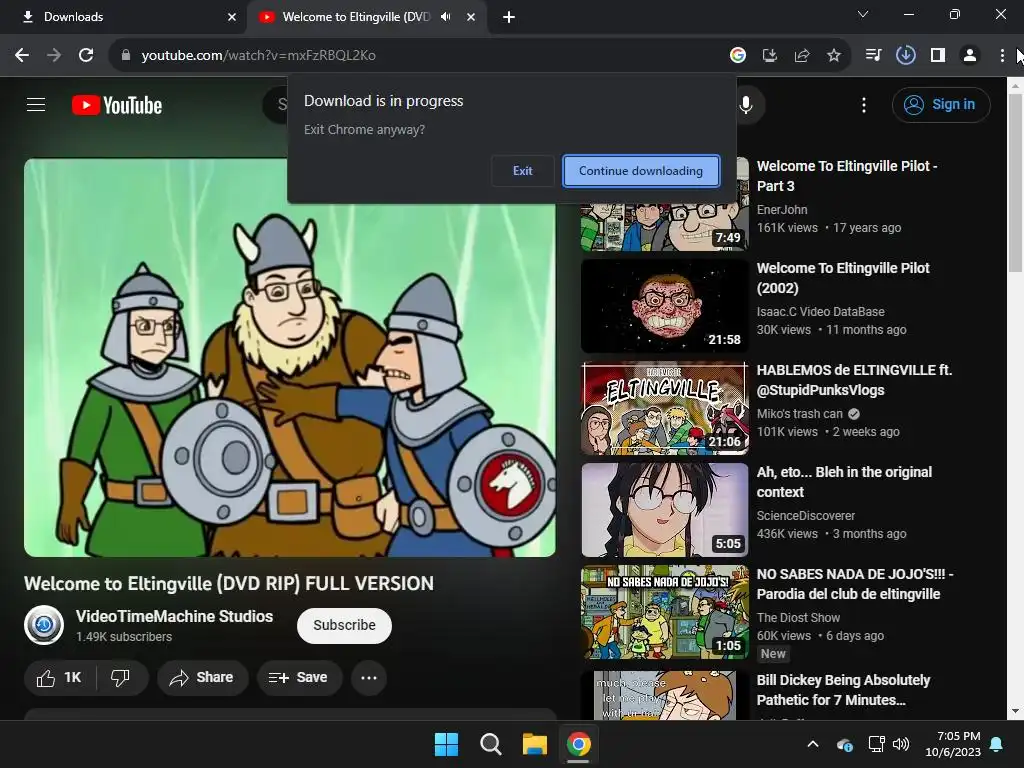The image size is (1024, 768).
Task: Open the tab search chevron
Action: click(863, 14)
